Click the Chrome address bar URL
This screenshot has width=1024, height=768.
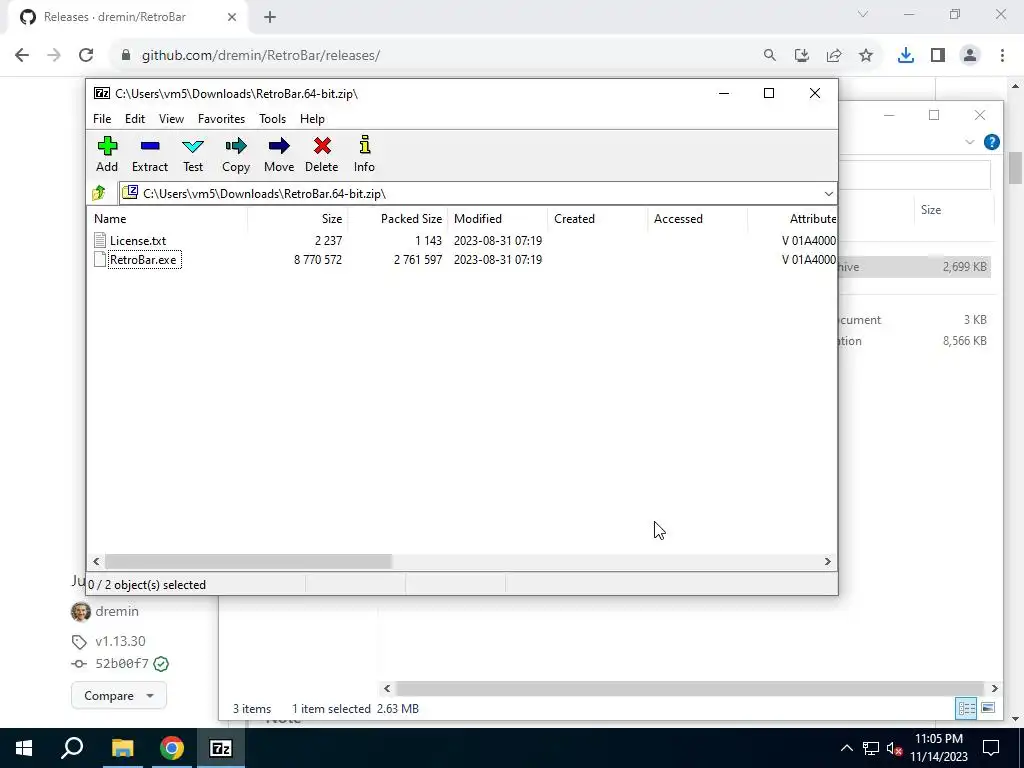(261, 56)
